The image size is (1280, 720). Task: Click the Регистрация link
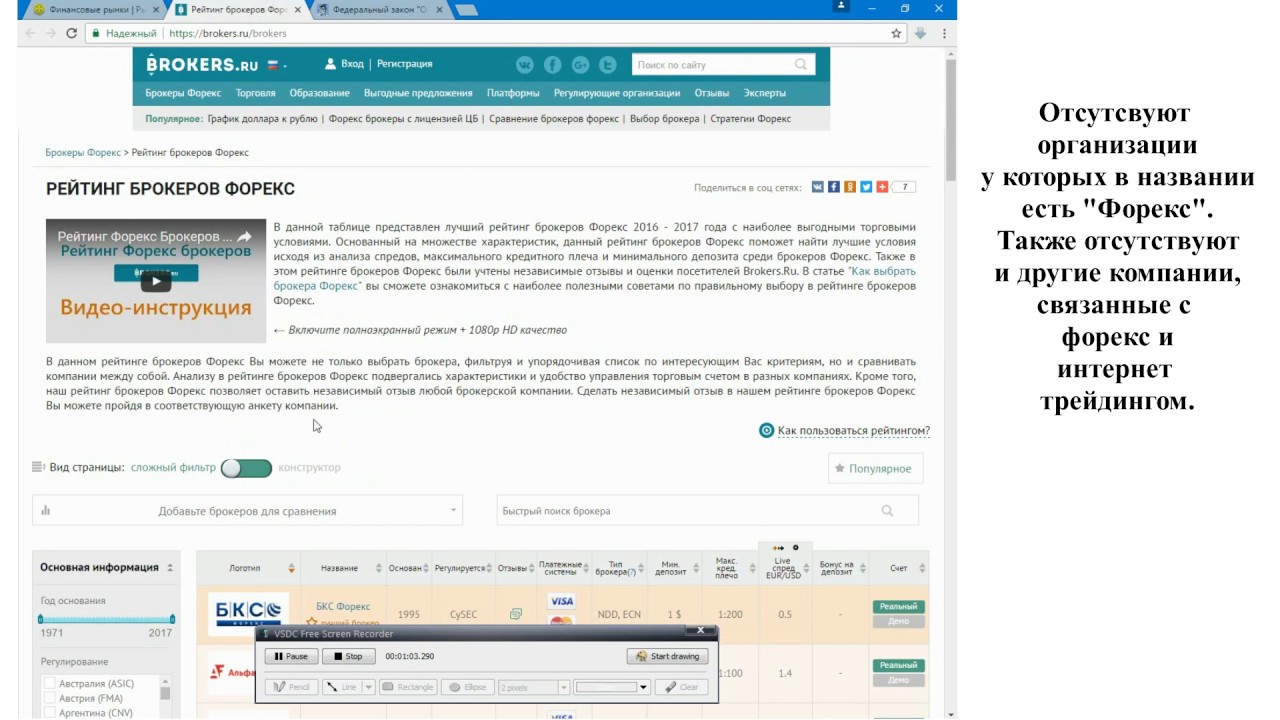click(405, 64)
